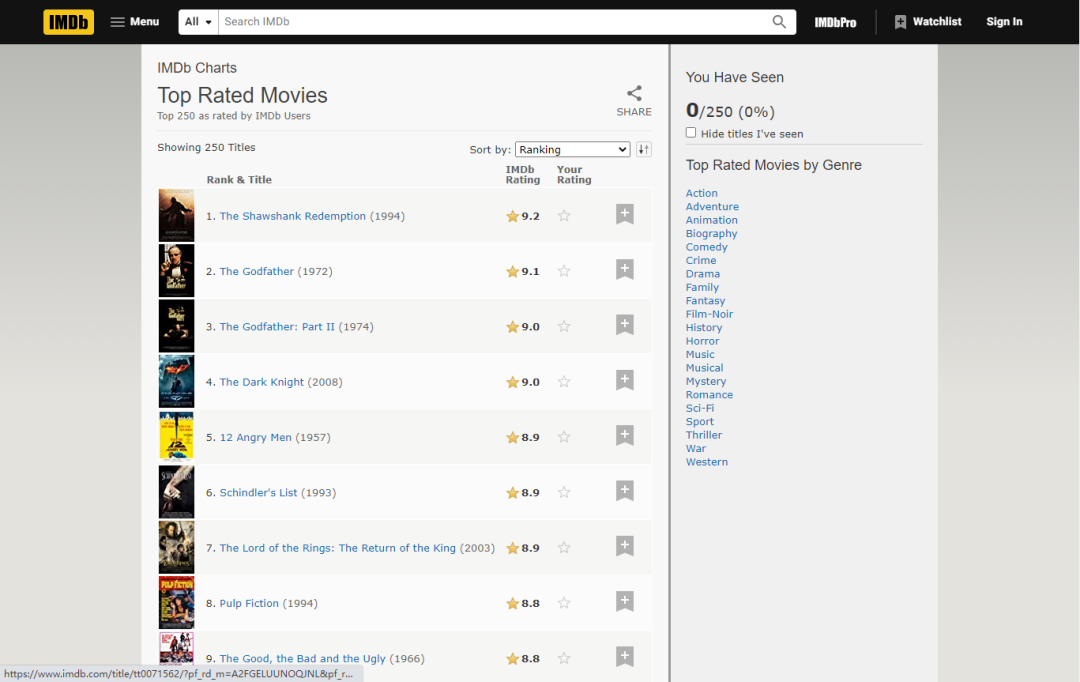Image resolution: width=1080 pixels, height=682 pixels.
Task: Select the Action genre link
Action: click(701, 194)
